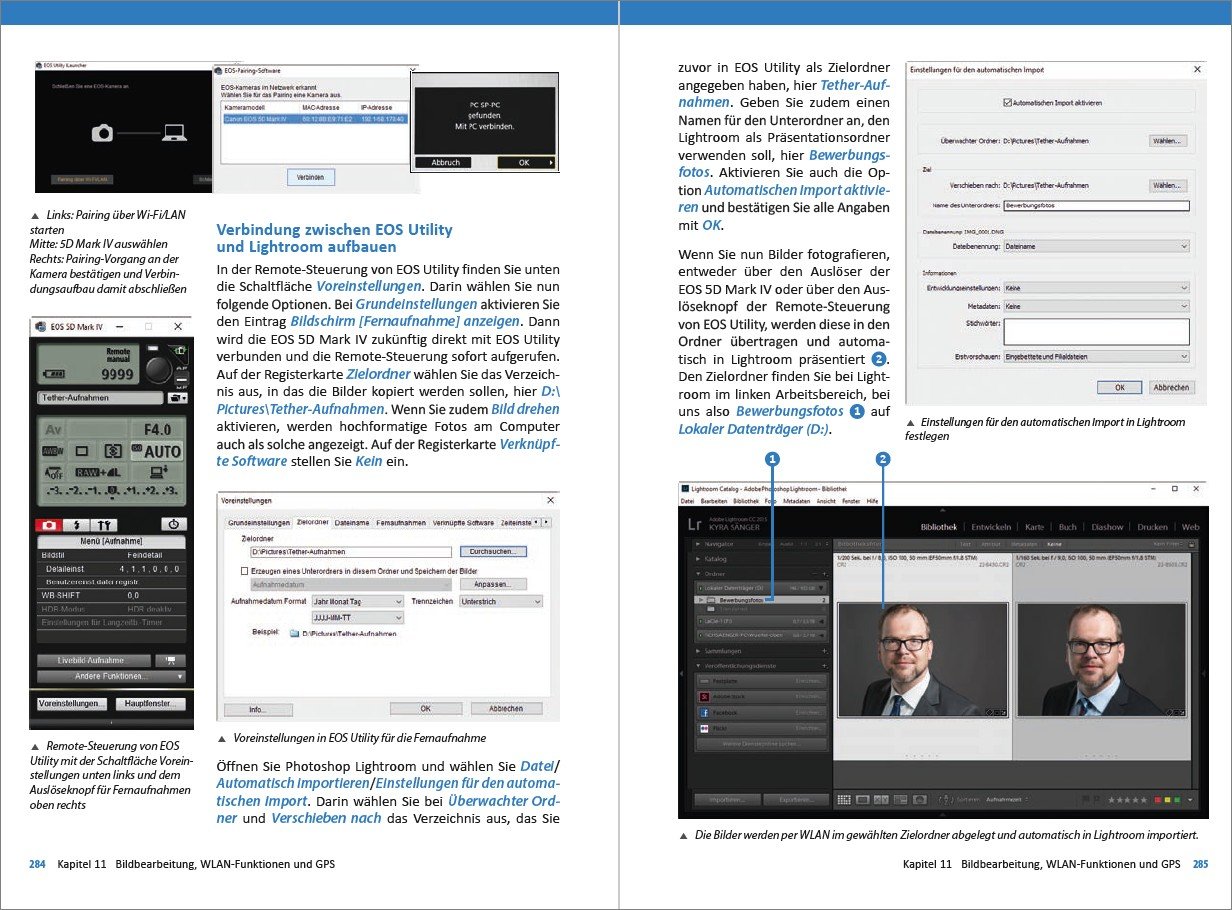Click the self-timer button in EOS remote window
This screenshot has height=910, width=1232.
tap(174, 524)
